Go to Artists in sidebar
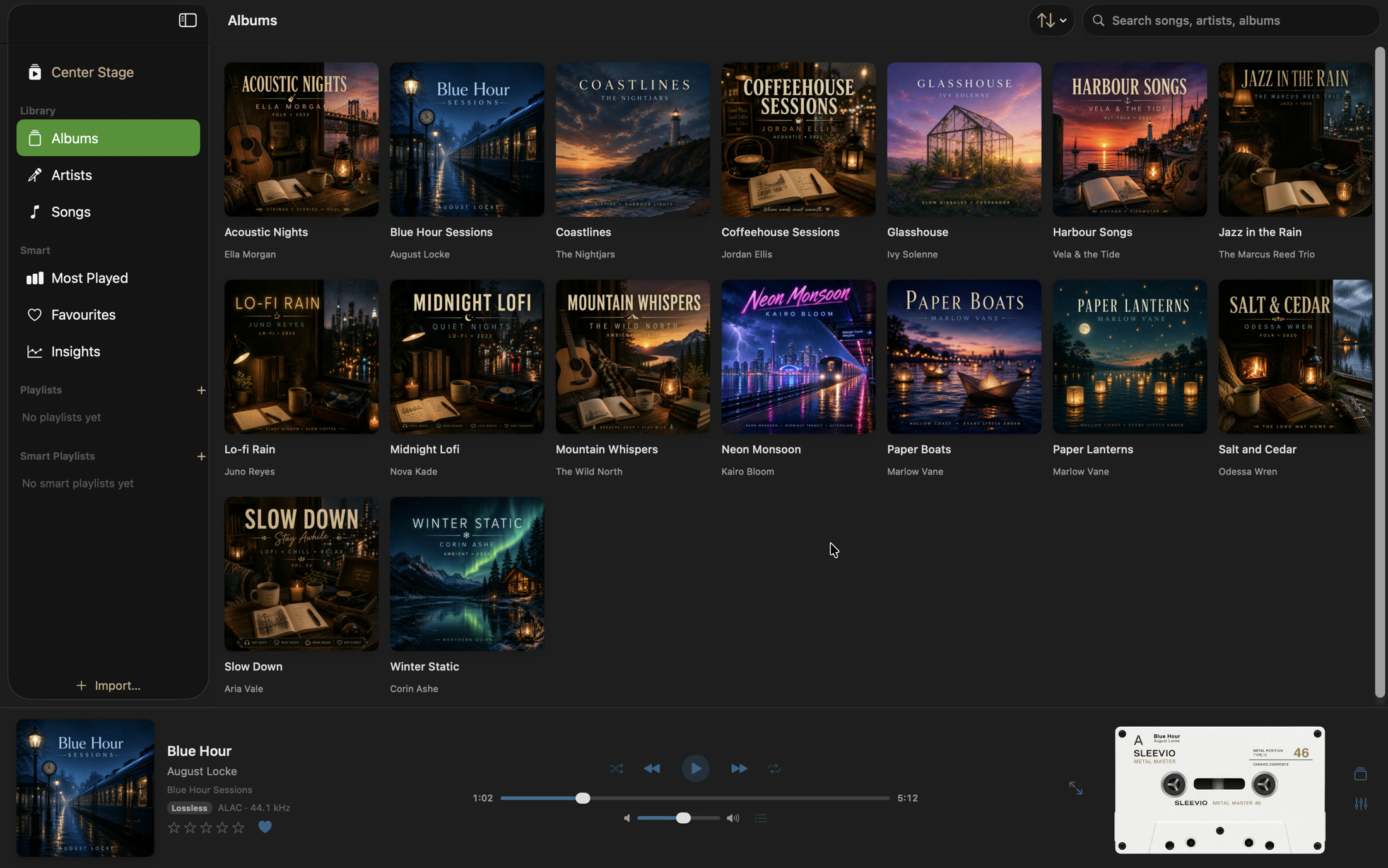This screenshot has width=1388, height=868. pos(108,175)
